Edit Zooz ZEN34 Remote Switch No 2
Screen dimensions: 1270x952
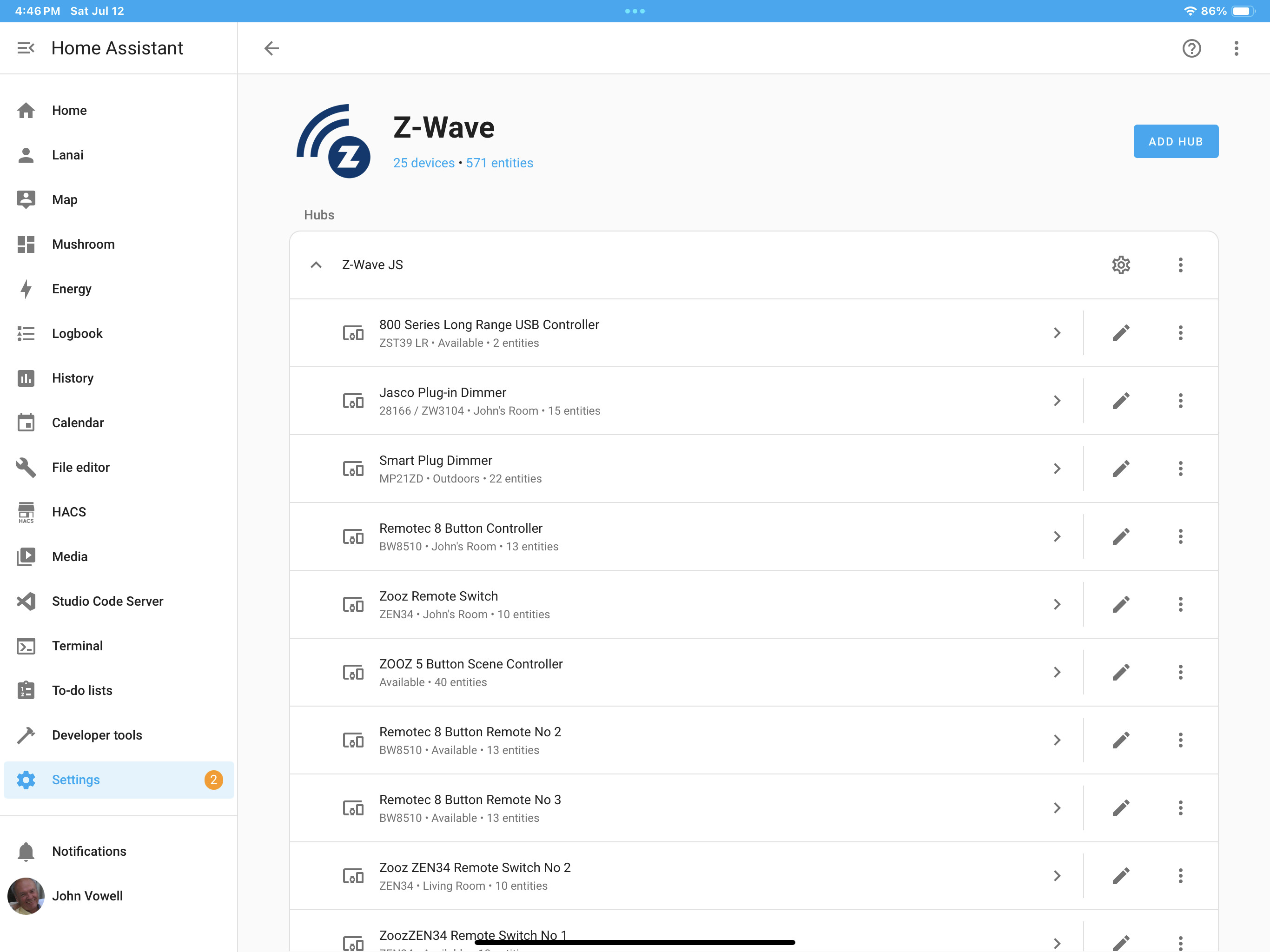(1121, 876)
